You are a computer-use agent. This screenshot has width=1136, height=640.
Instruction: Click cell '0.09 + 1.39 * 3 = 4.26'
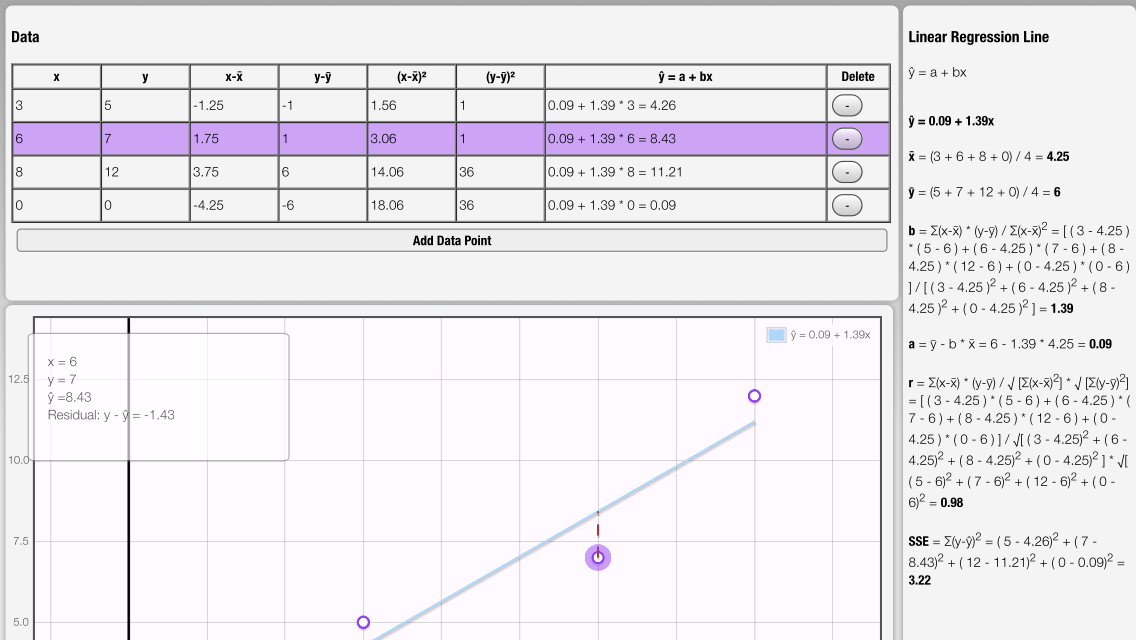click(x=685, y=106)
